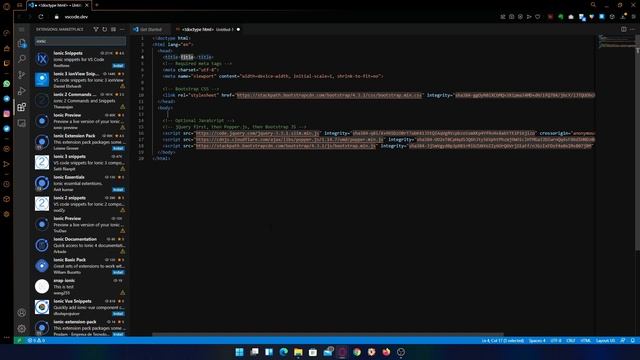This screenshot has width=640, height=360.
Task: Open Ionic 2 snippets extension entry
Action: click(x=80, y=204)
